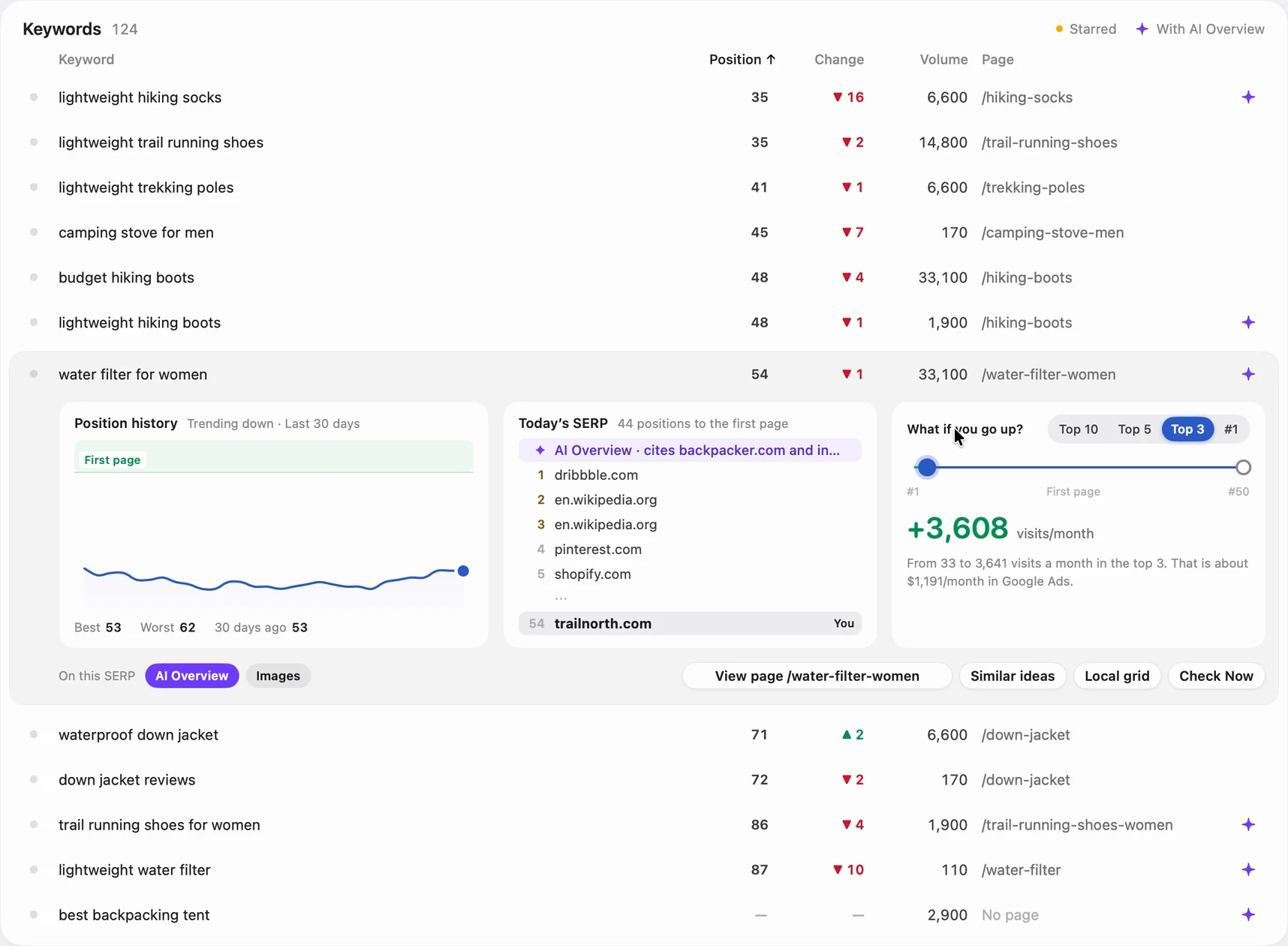Select the Top 5 scenario tab

(x=1134, y=429)
